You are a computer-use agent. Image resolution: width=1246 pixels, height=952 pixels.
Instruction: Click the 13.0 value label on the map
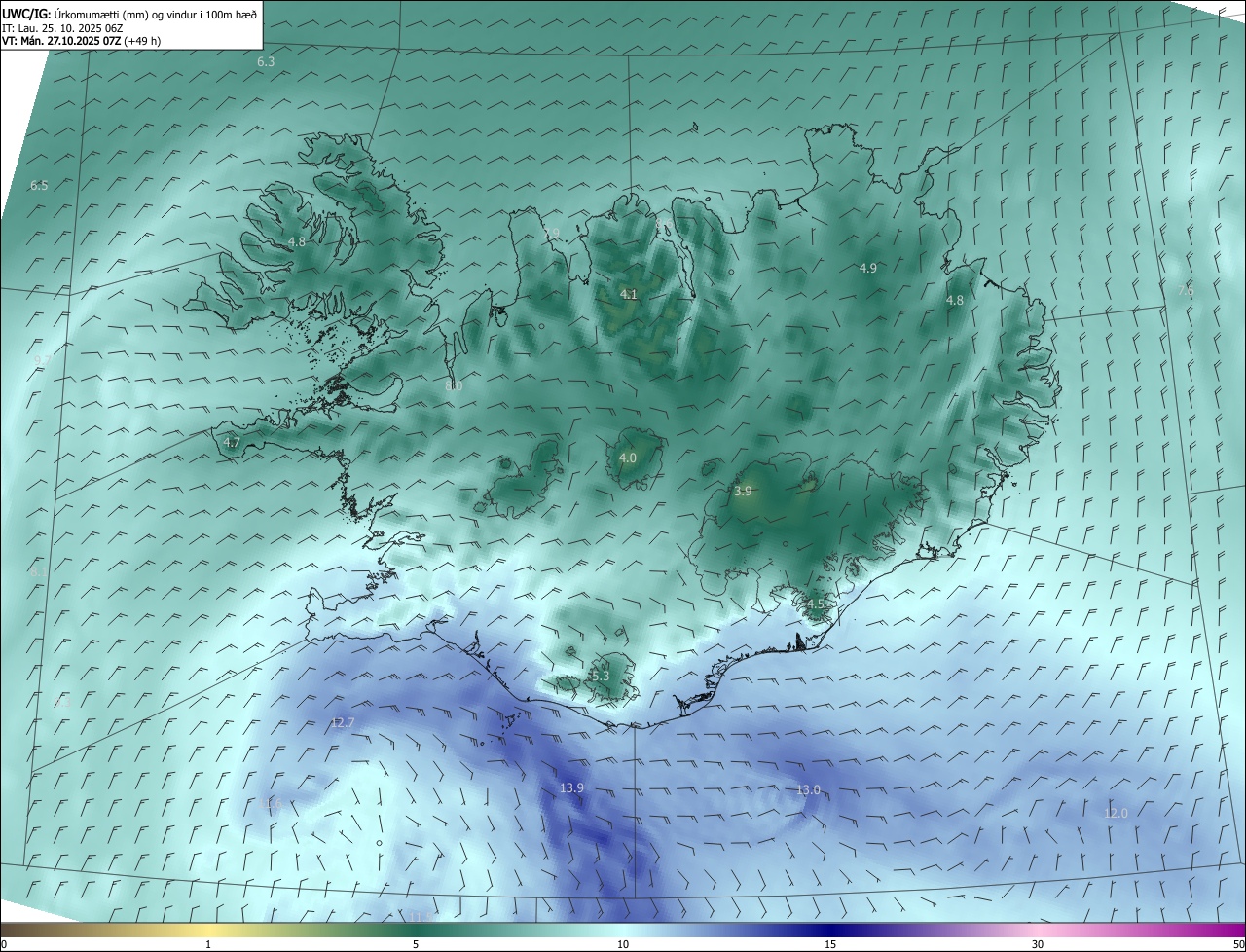[808, 789]
